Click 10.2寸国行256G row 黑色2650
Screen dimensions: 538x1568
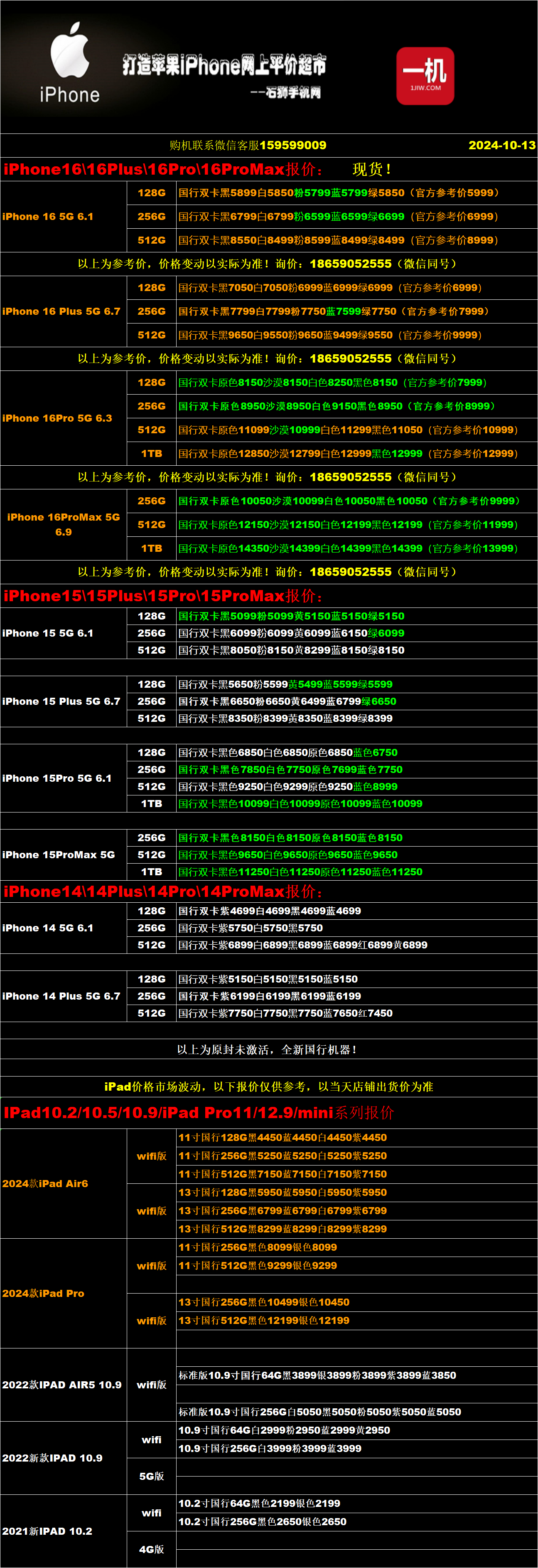pos(357,1522)
